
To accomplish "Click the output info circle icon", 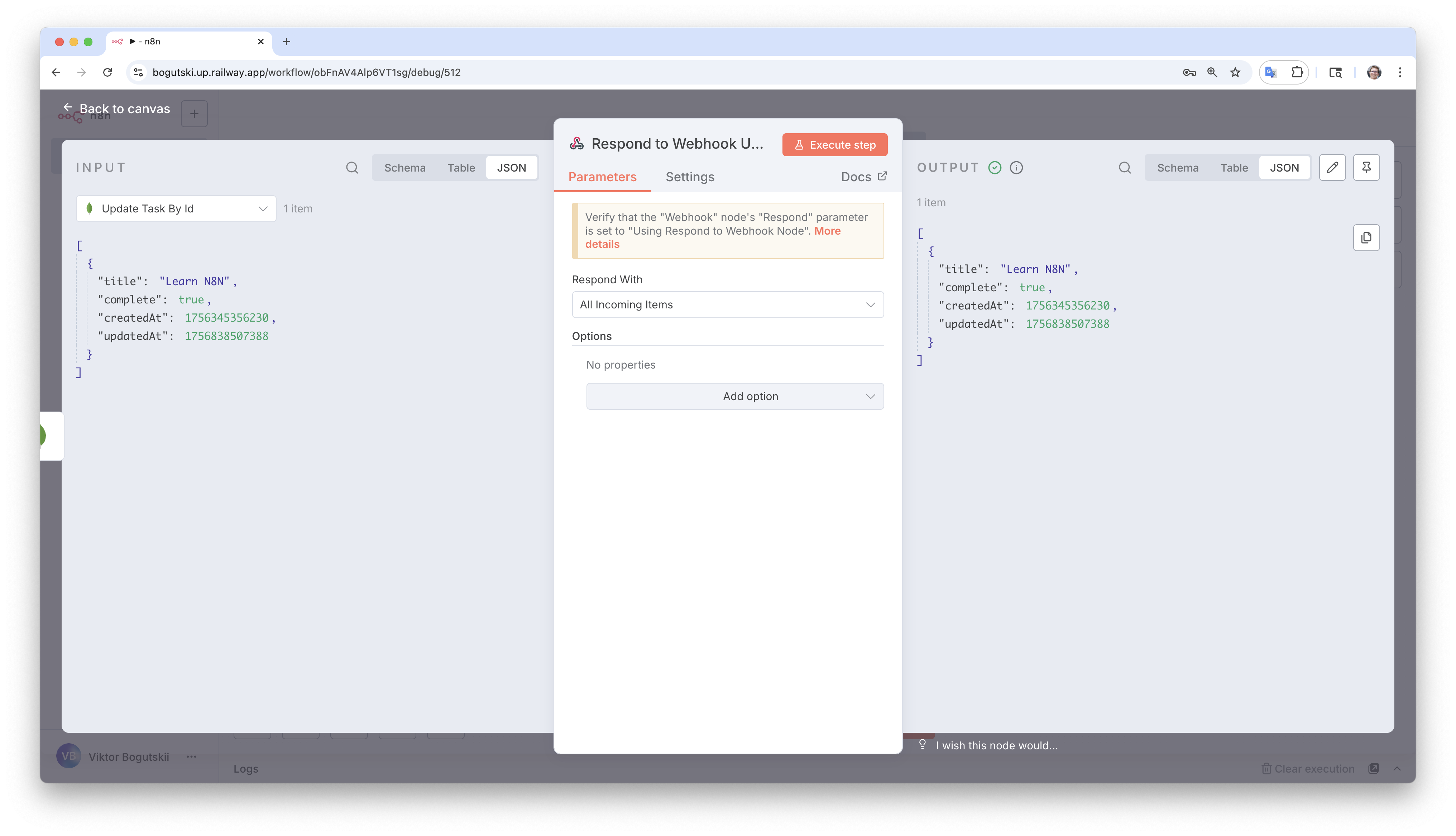I will [x=1016, y=168].
